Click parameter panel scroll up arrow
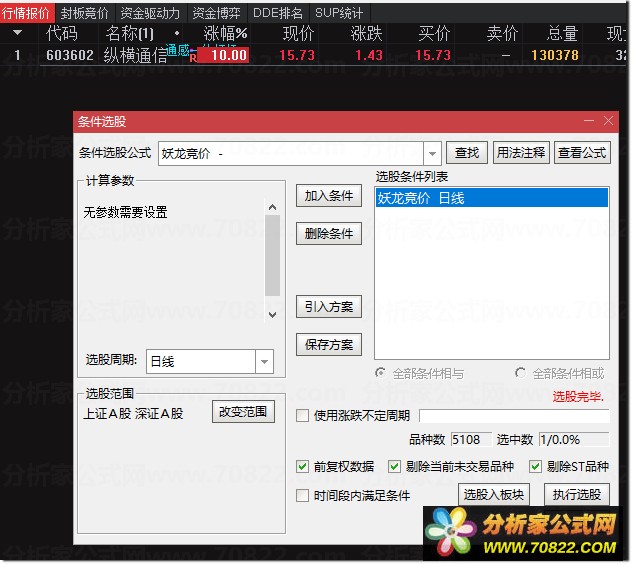 [x=273, y=208]
